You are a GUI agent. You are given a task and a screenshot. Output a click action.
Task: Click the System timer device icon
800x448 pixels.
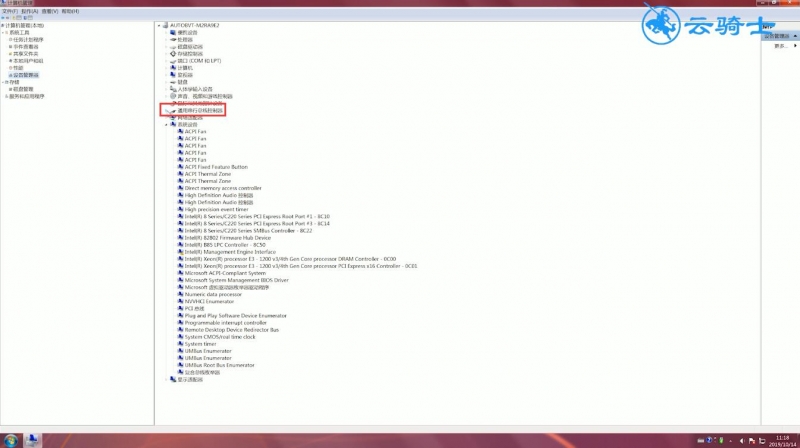[x=180, y=344]
